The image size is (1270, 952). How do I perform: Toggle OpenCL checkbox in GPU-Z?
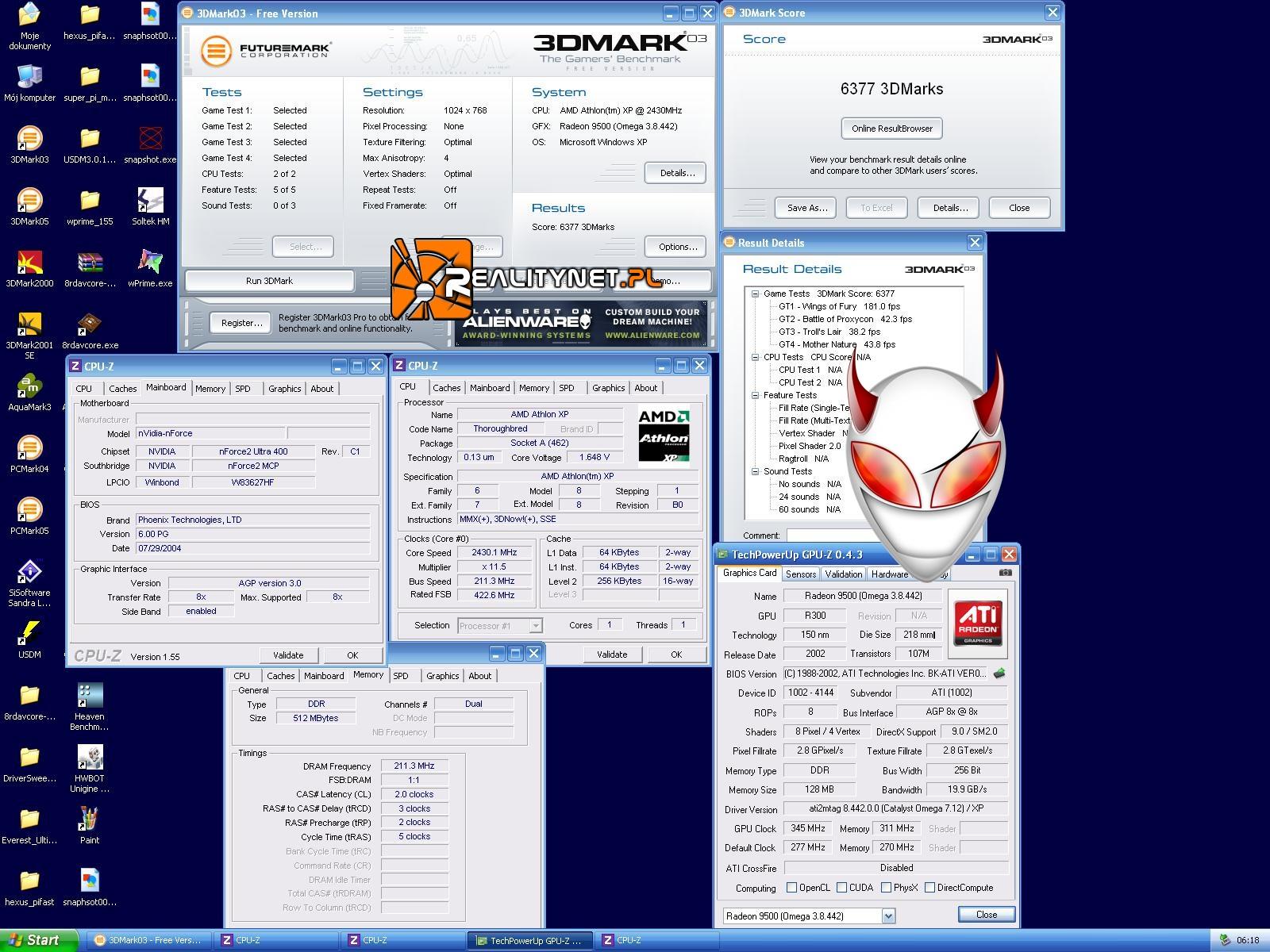tap(791, 888)
